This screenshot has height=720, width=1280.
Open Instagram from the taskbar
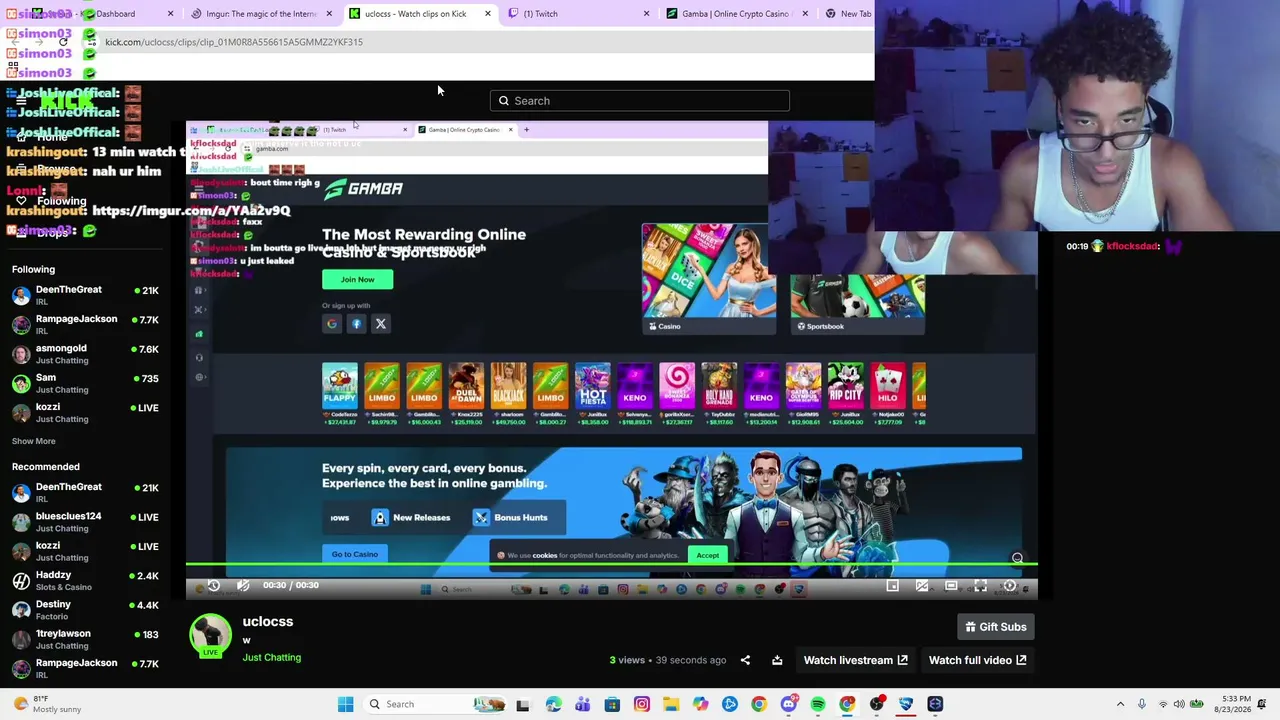click(x=642, y=704)
